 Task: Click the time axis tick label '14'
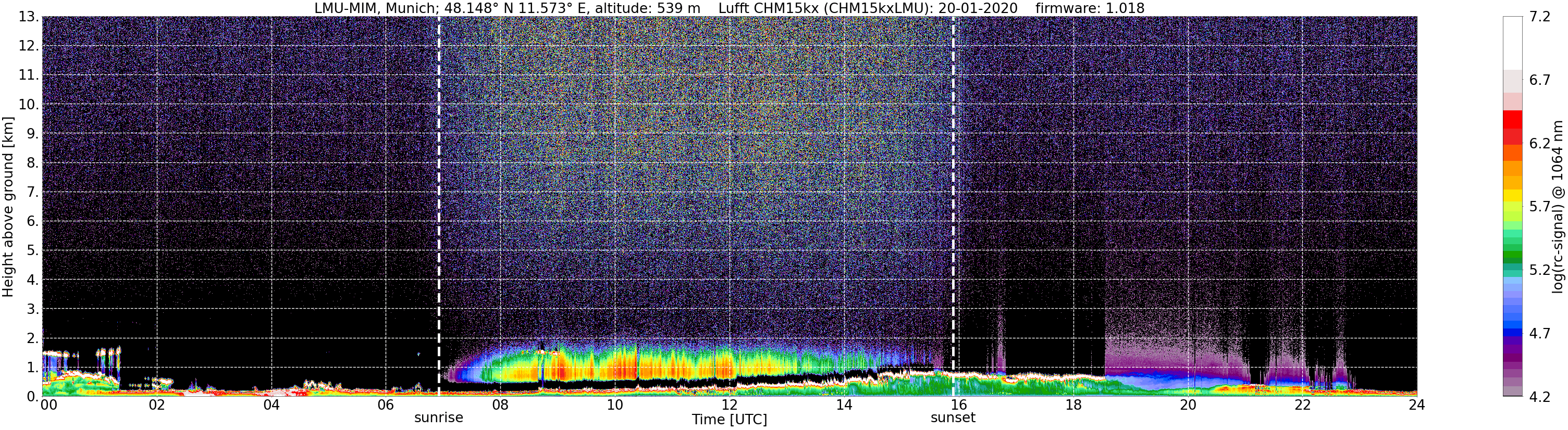point(844,405)
